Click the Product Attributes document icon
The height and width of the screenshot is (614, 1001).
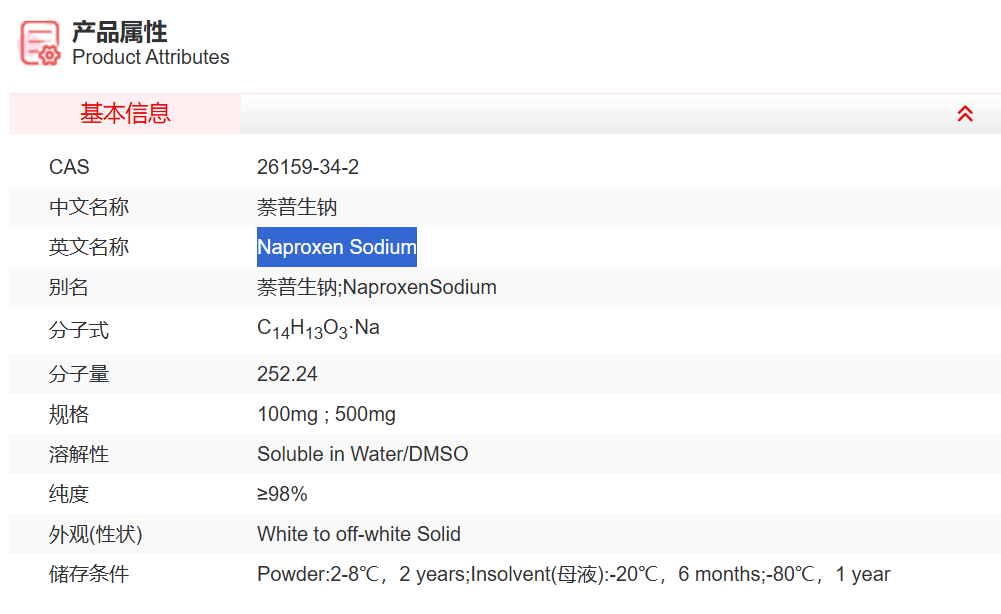pos(40,43)
